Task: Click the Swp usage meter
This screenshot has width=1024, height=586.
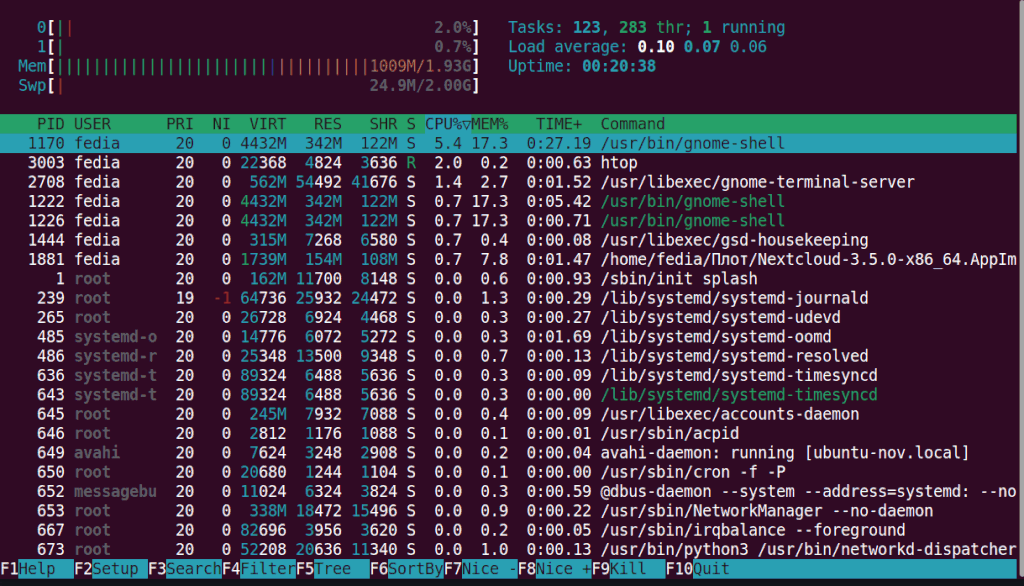Action: 249,86
